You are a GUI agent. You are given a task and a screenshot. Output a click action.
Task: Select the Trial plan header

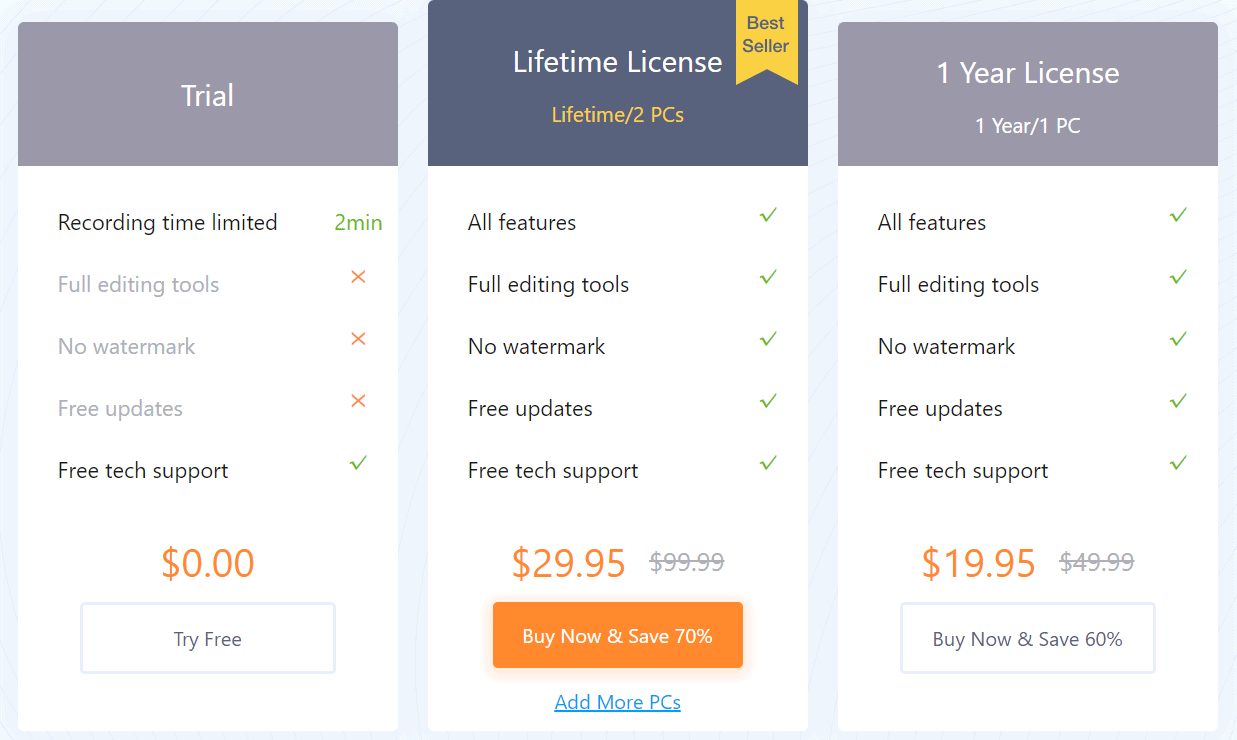(x=207, y=94)
